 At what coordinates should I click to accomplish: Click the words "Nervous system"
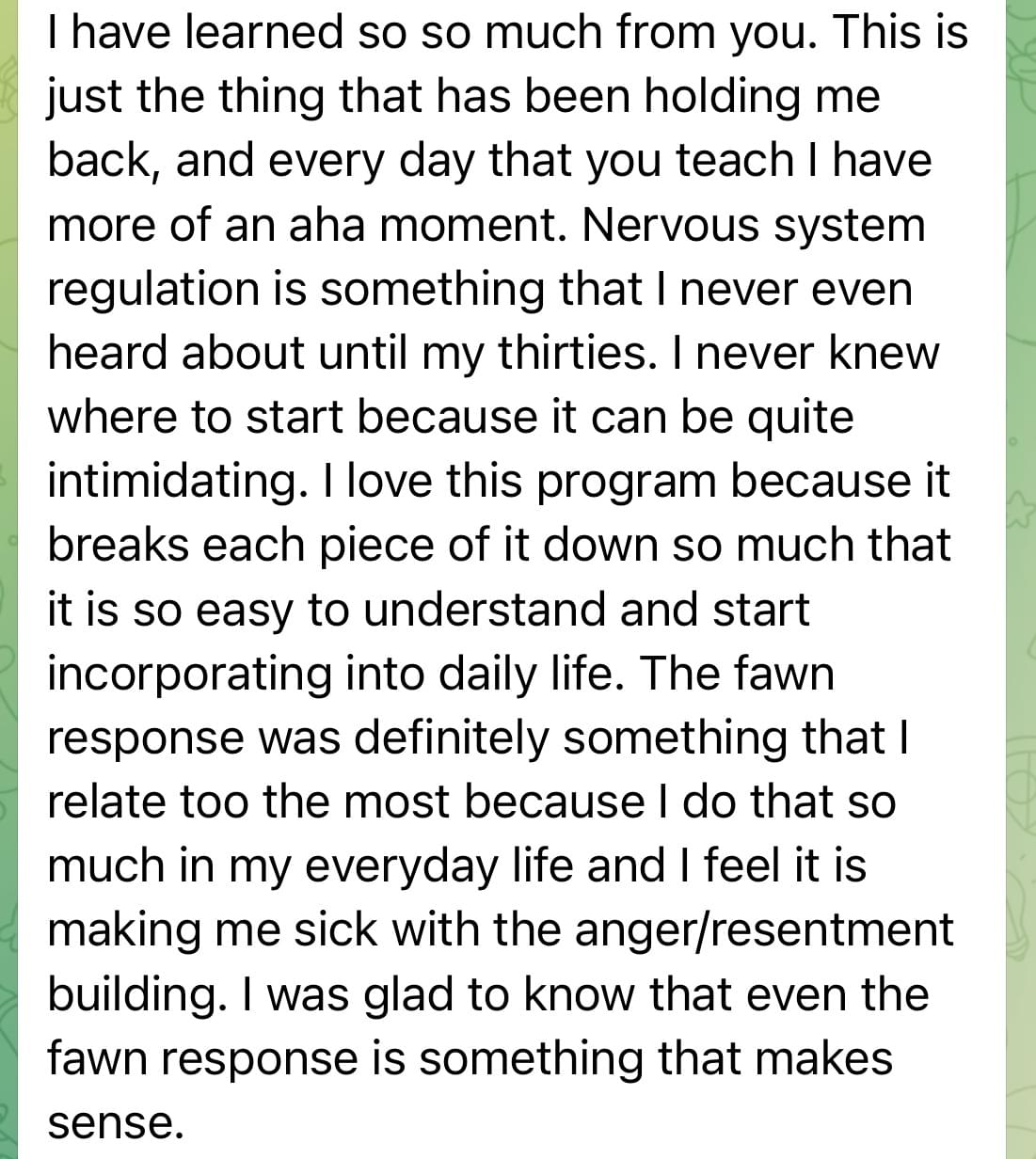click(754, 225)
